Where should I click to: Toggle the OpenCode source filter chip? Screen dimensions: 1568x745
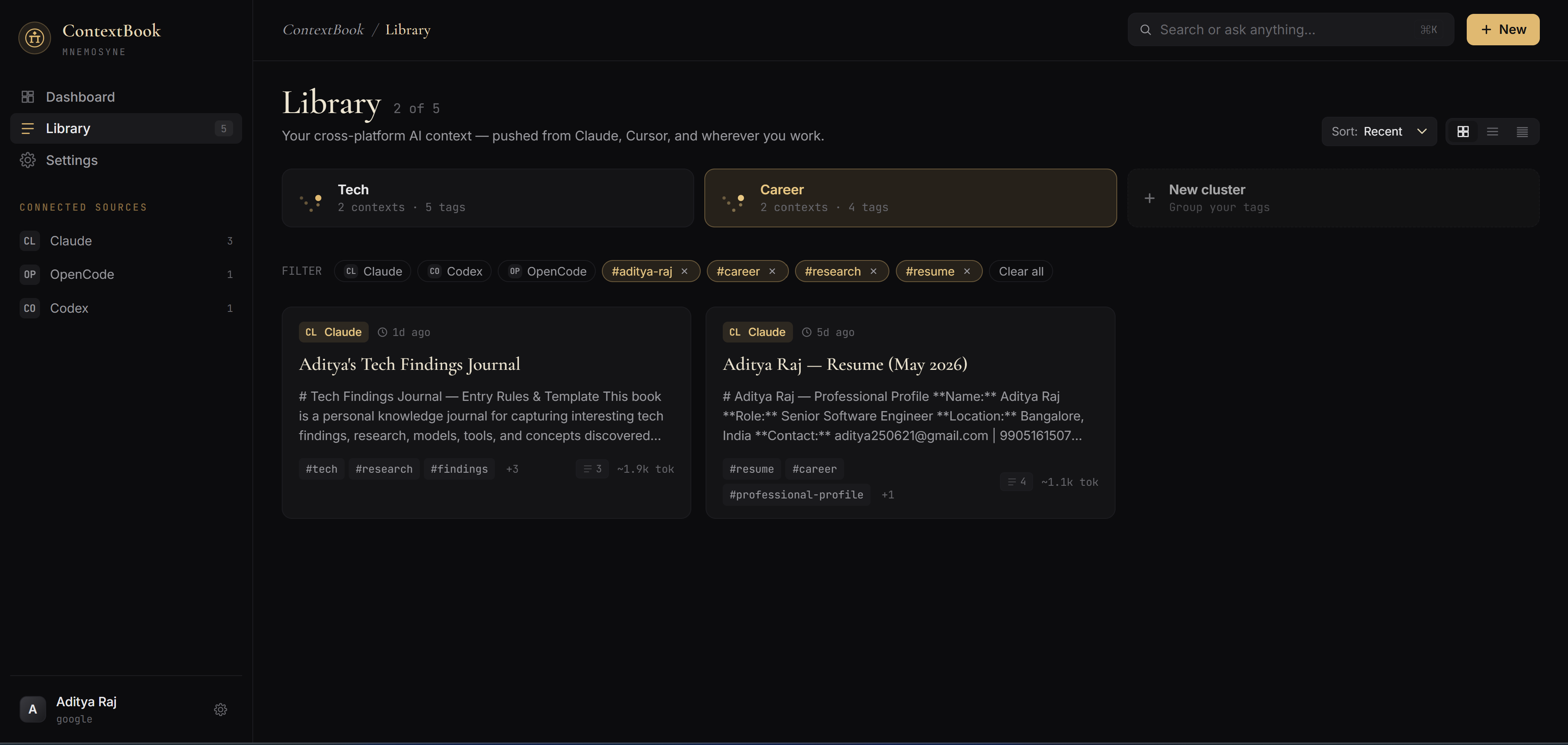coord(547,271)
